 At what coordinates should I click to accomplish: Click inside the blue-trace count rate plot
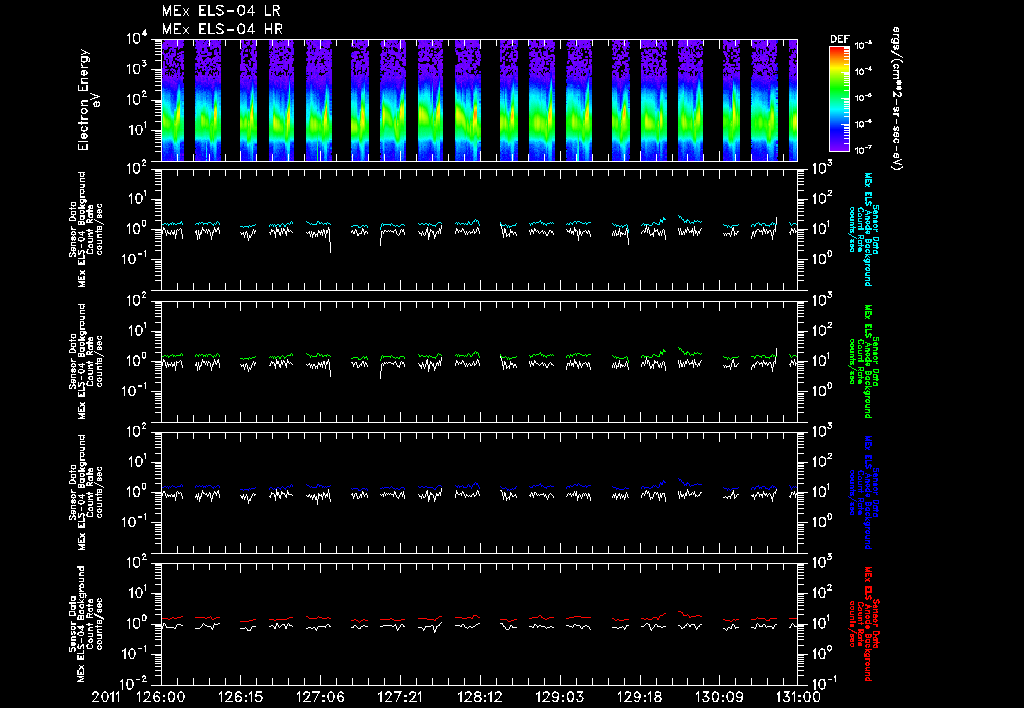[479, 492]
